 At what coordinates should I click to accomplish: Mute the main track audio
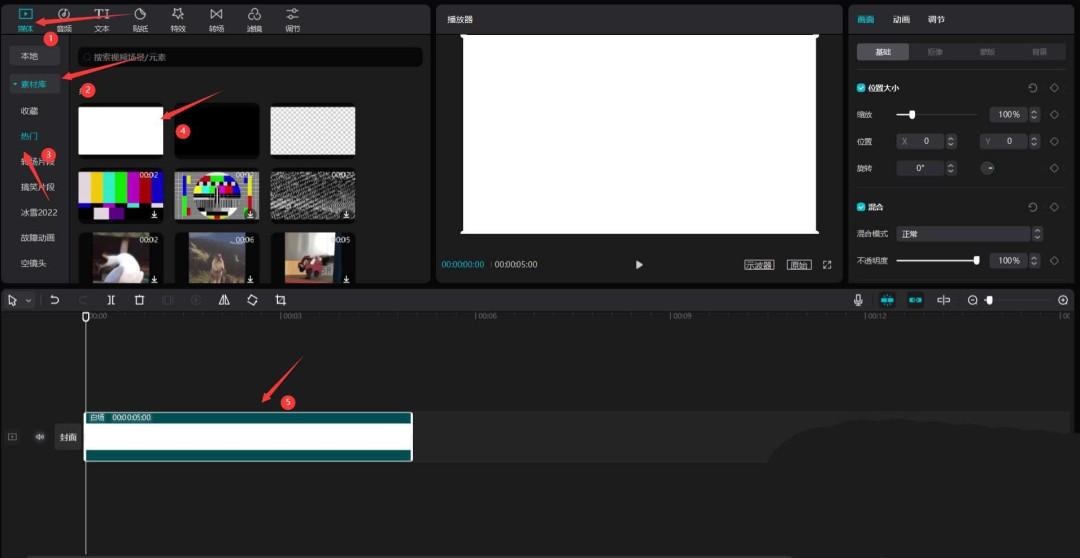(x=40, y=437)
